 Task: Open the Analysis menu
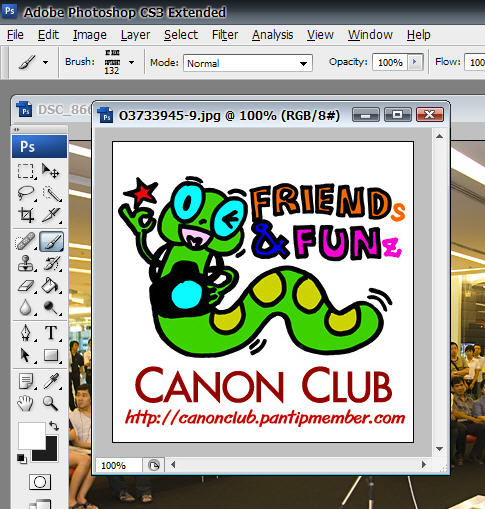click(273, 35)
